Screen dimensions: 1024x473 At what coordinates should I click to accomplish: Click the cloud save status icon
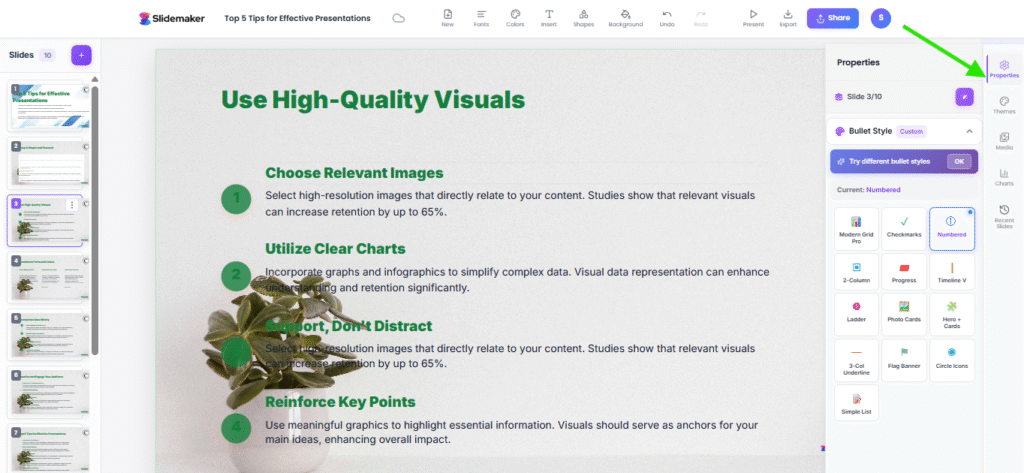399,18
